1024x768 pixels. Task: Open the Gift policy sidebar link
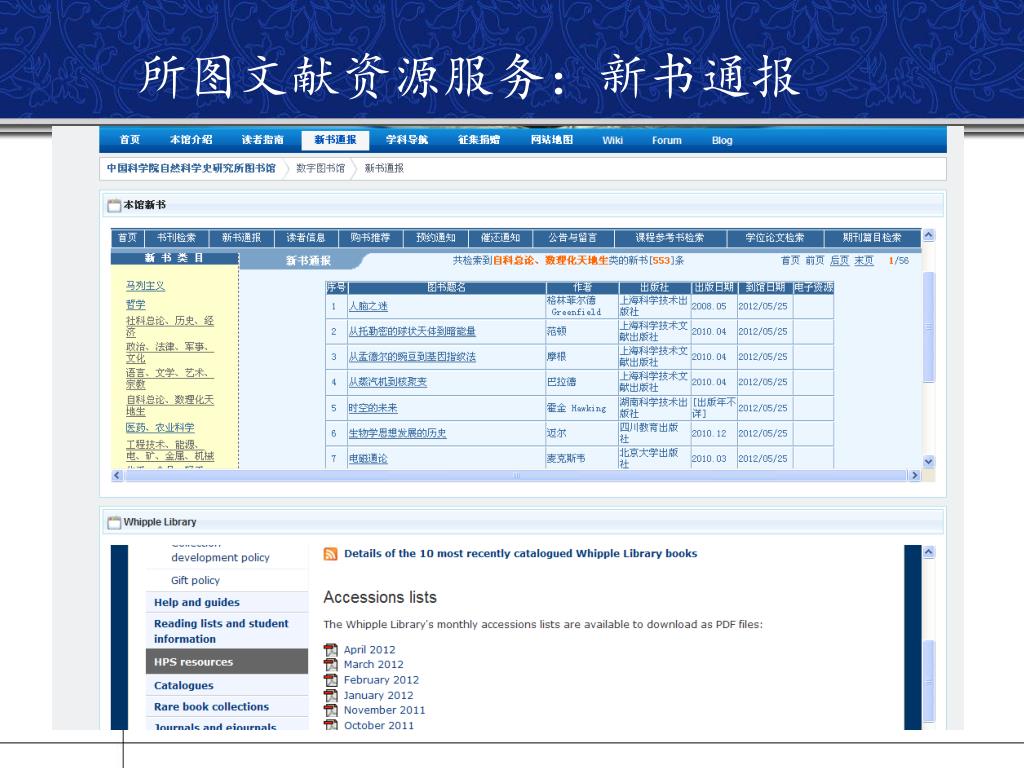tap(195, 581)
